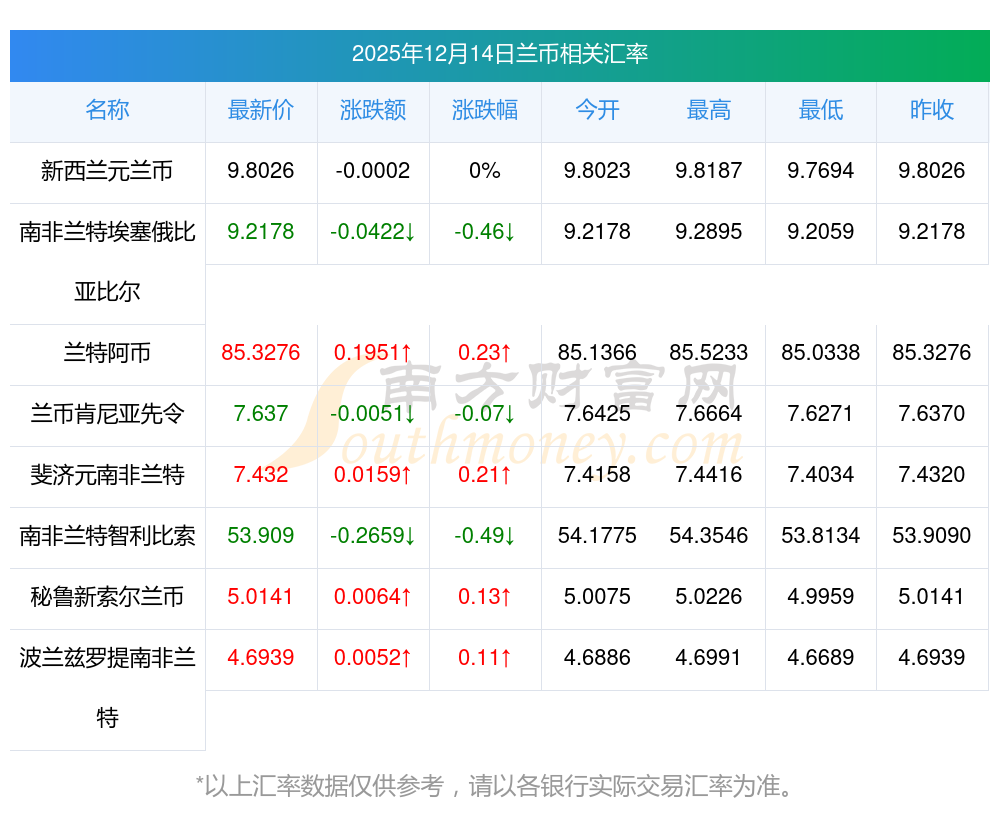Click the table title 2025年12月14日兰币相关汇率
The width and height of the screenshot is (1000, 817).
click(499, 54)
